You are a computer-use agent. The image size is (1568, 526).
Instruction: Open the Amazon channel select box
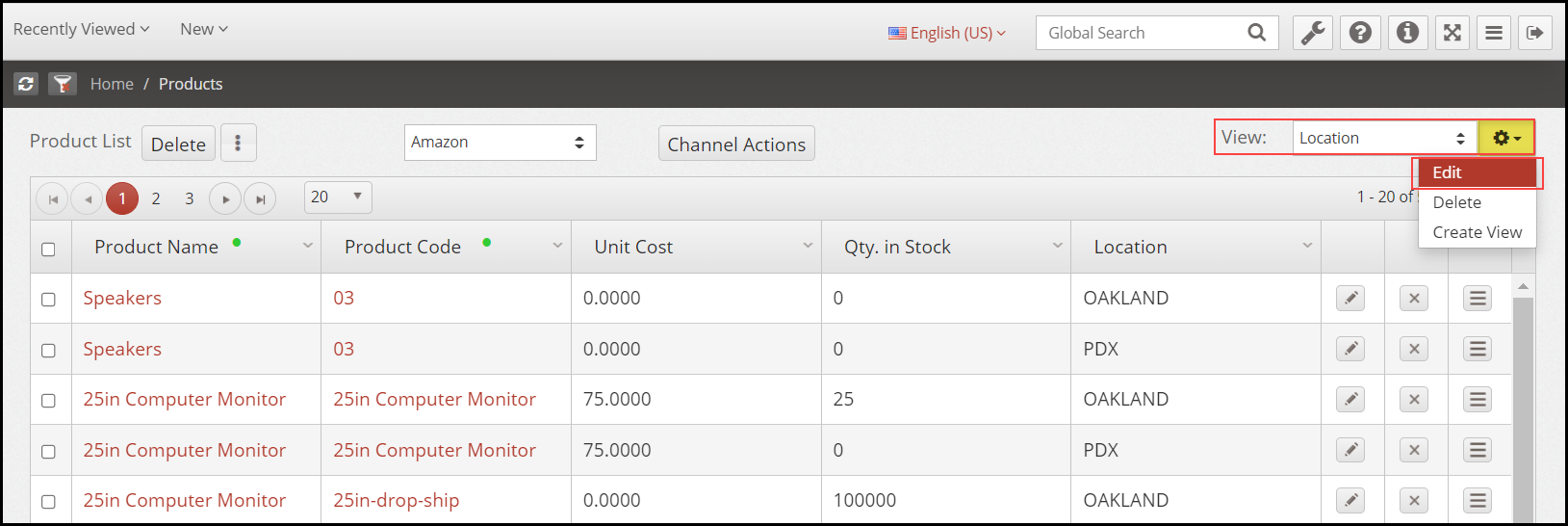tap(500, 142)
